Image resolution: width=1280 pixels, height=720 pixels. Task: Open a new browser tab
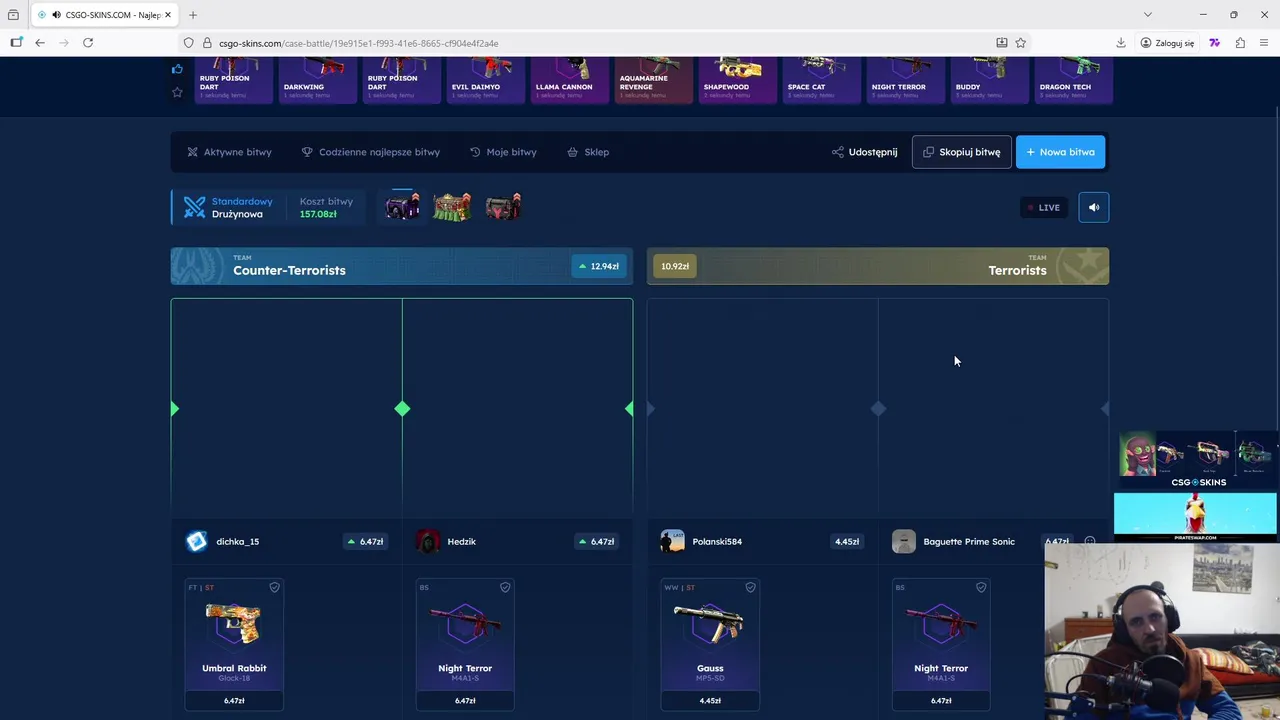193,15
